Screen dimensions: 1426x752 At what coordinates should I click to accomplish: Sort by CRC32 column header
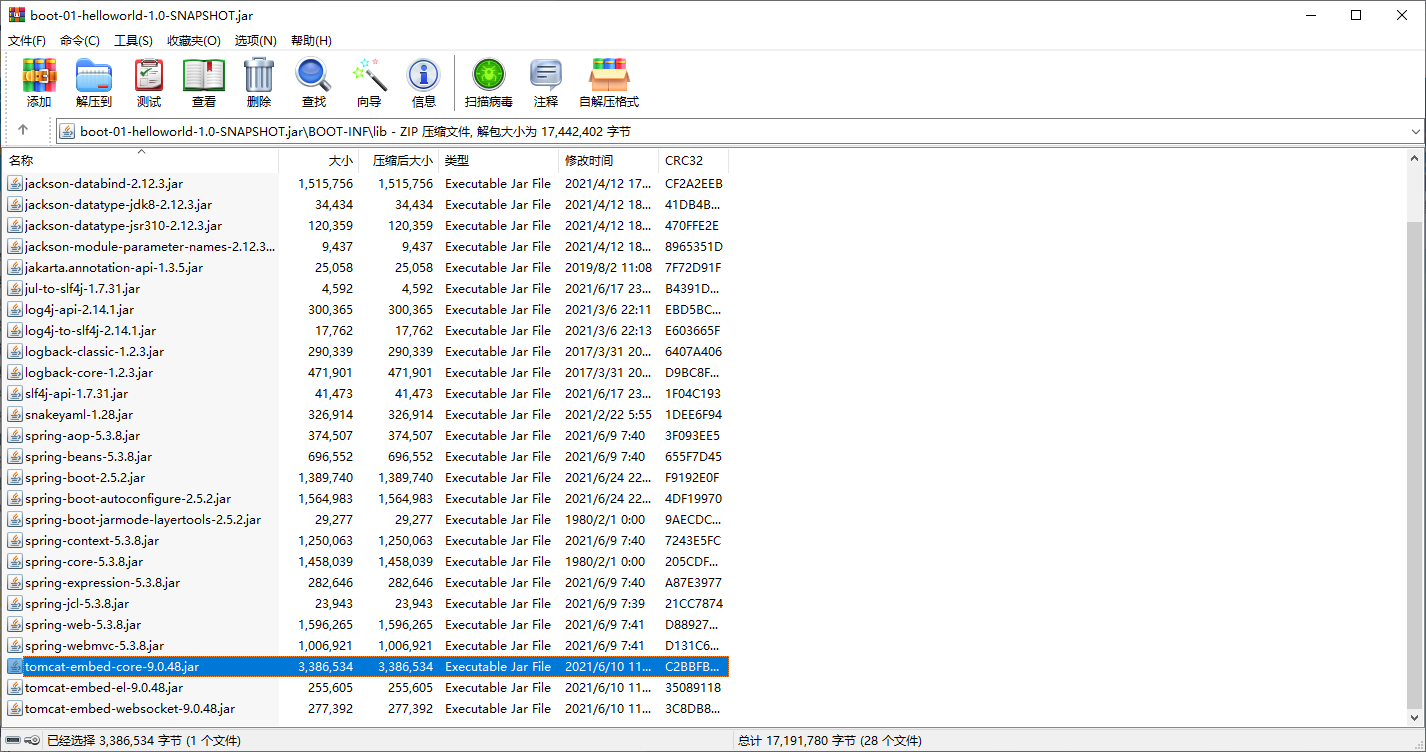694,160
